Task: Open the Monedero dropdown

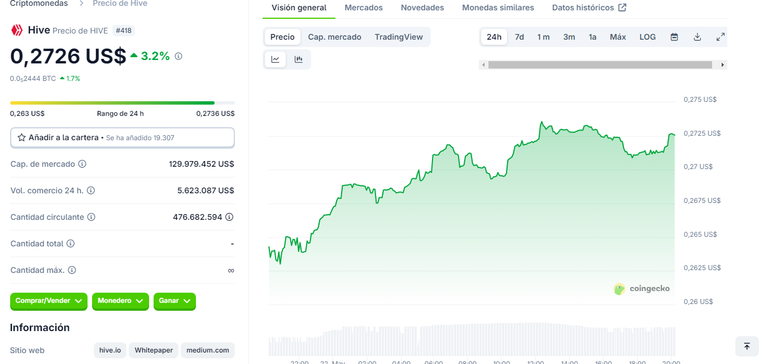Action: tap(120, 301)
